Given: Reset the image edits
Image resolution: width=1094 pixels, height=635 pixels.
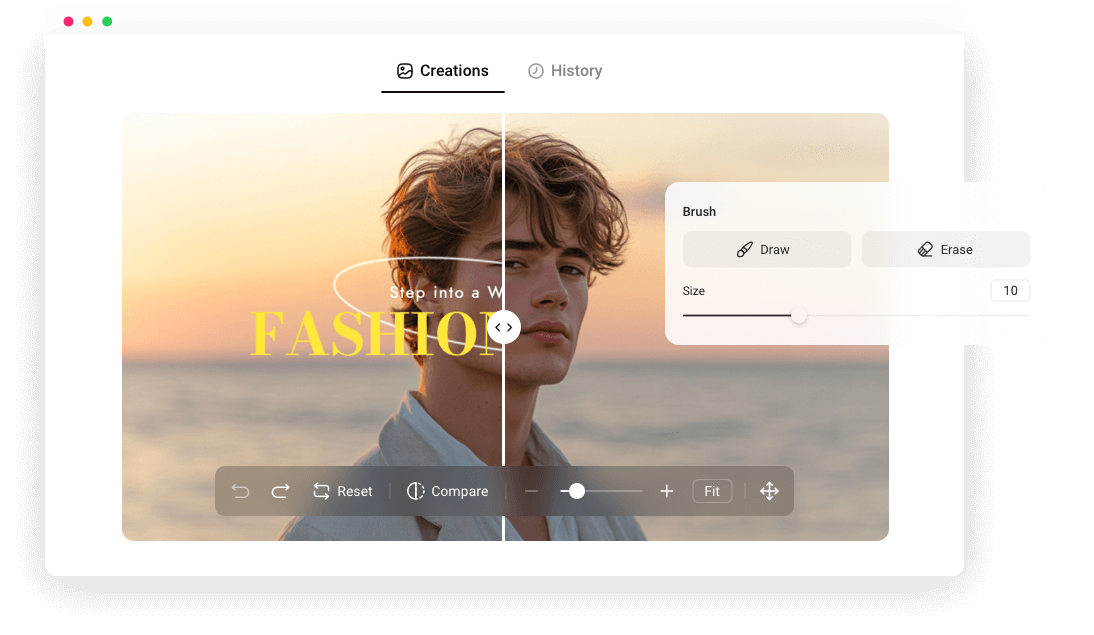Looking at the screenshot, I should [x=343, y=491].
